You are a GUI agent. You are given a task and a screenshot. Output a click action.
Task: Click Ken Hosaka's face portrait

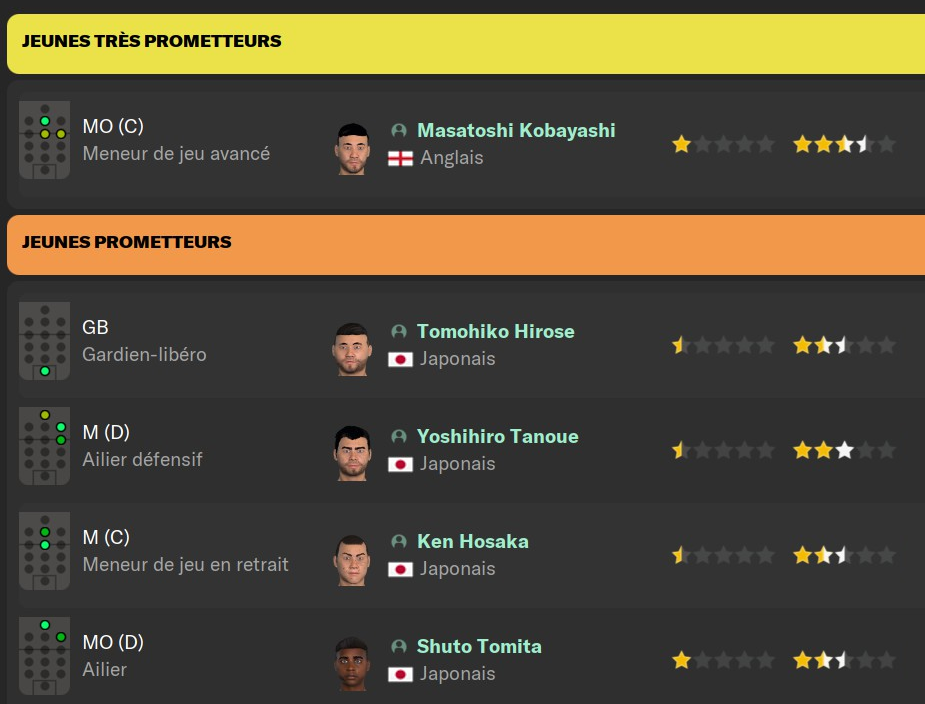coord(352,558)
